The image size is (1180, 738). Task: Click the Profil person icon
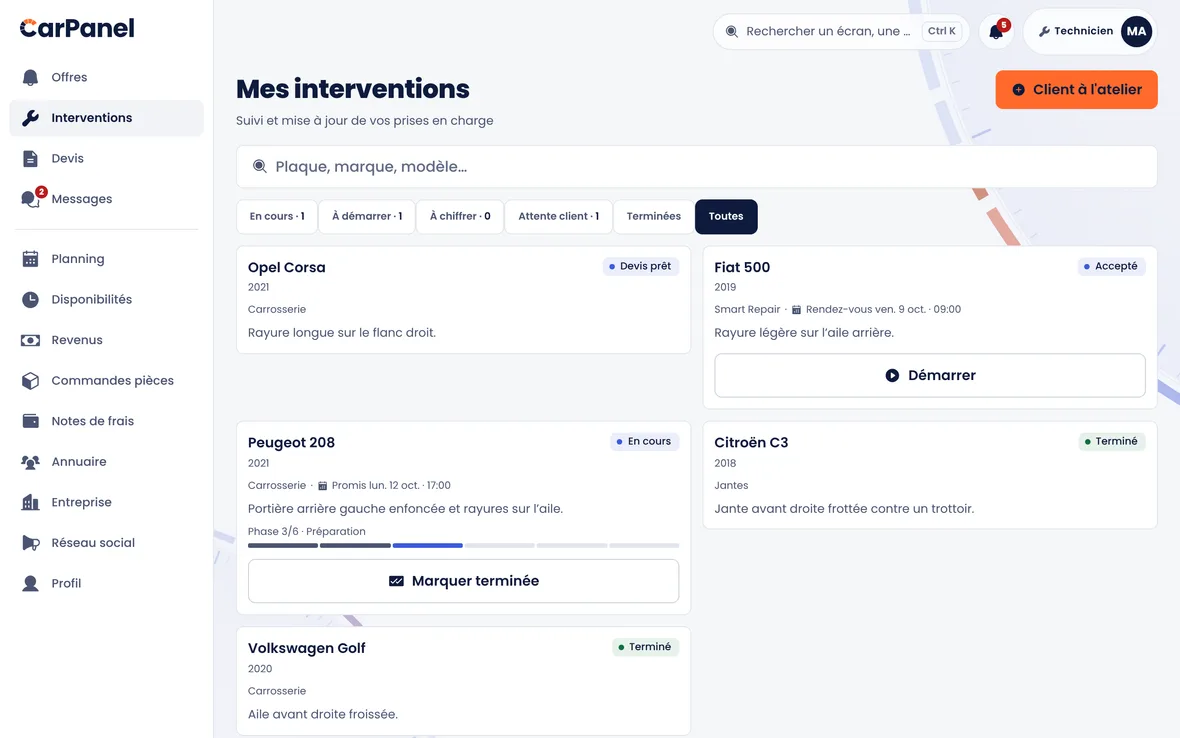click(x=30, y=584)
